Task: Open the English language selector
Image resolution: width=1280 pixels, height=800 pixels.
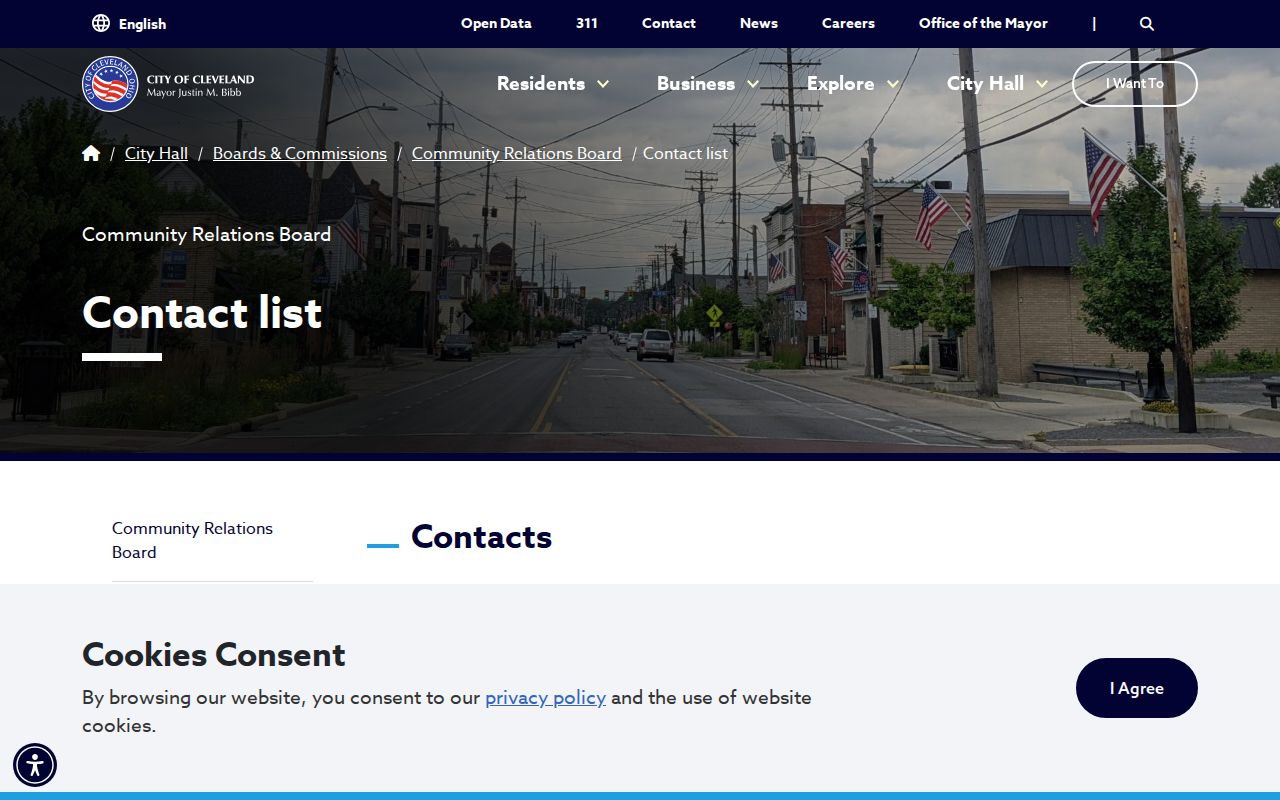Action: pyautogui.click(x=129, y=23)
